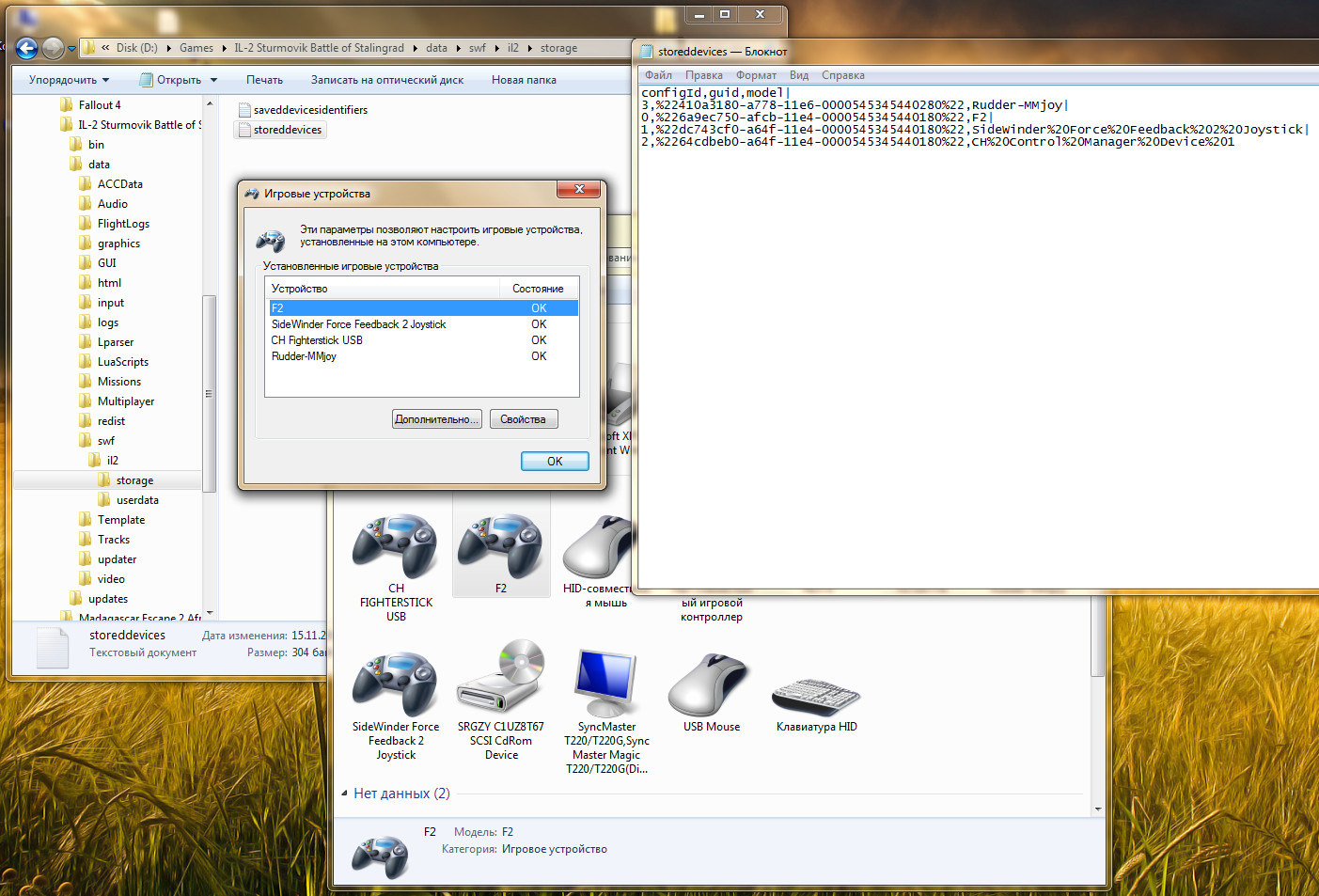Select the ACCData folder

coord(111,184)
